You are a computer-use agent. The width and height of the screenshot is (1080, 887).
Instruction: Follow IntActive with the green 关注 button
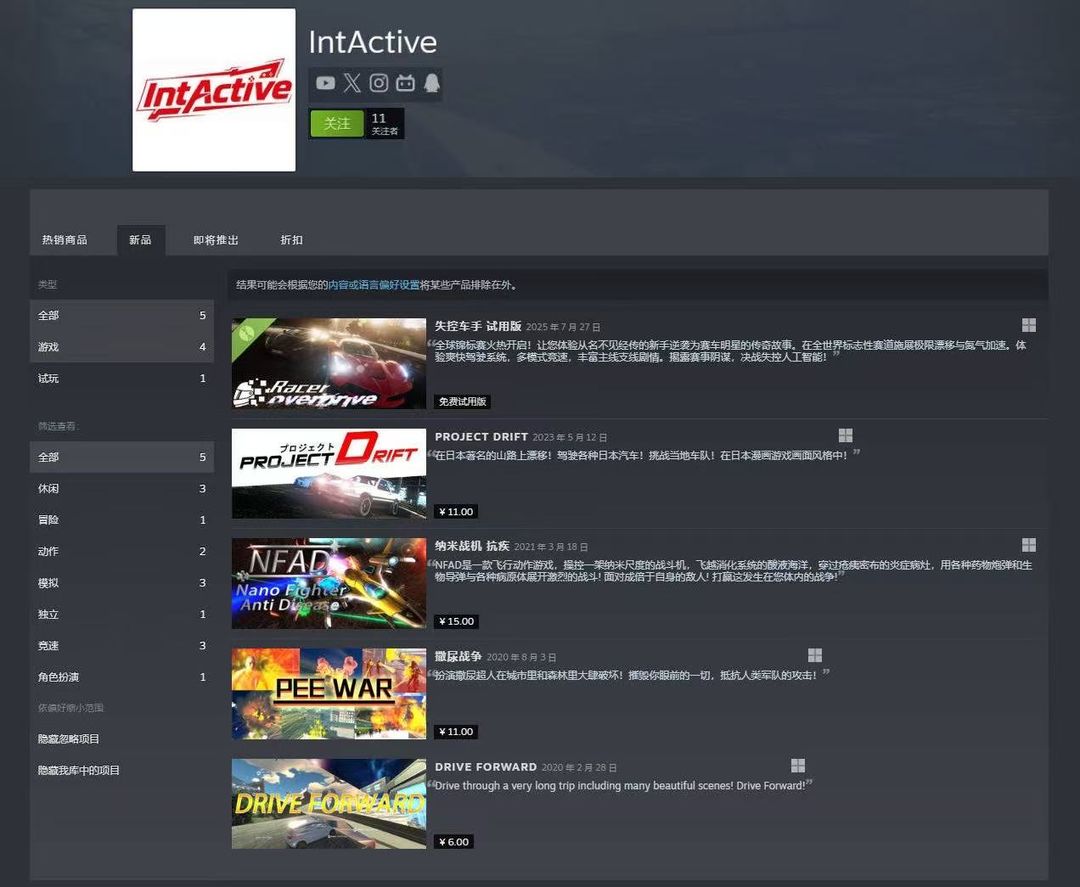tap(337, 123)
